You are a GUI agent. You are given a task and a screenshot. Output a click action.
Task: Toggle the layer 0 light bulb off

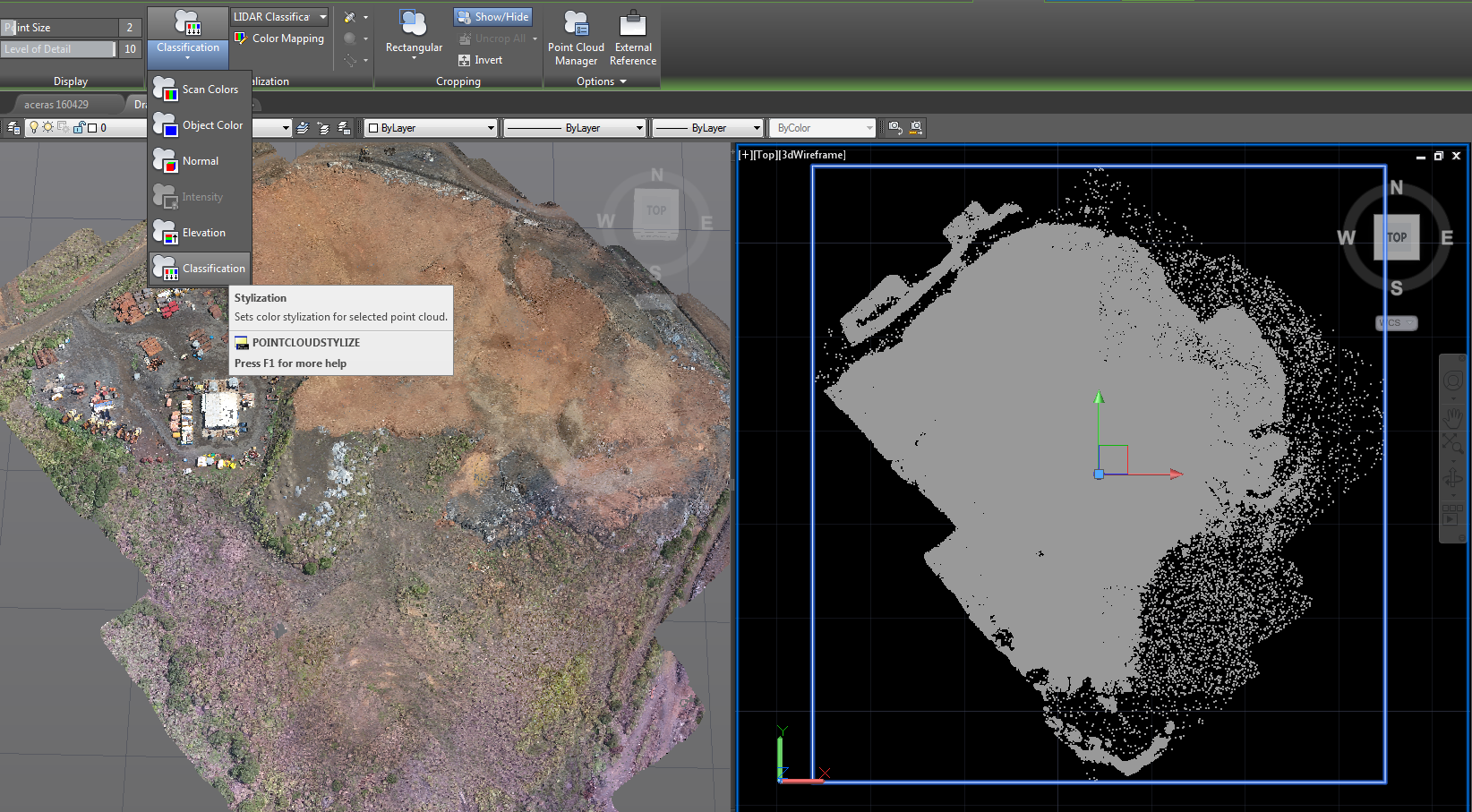tap(34, 127)
